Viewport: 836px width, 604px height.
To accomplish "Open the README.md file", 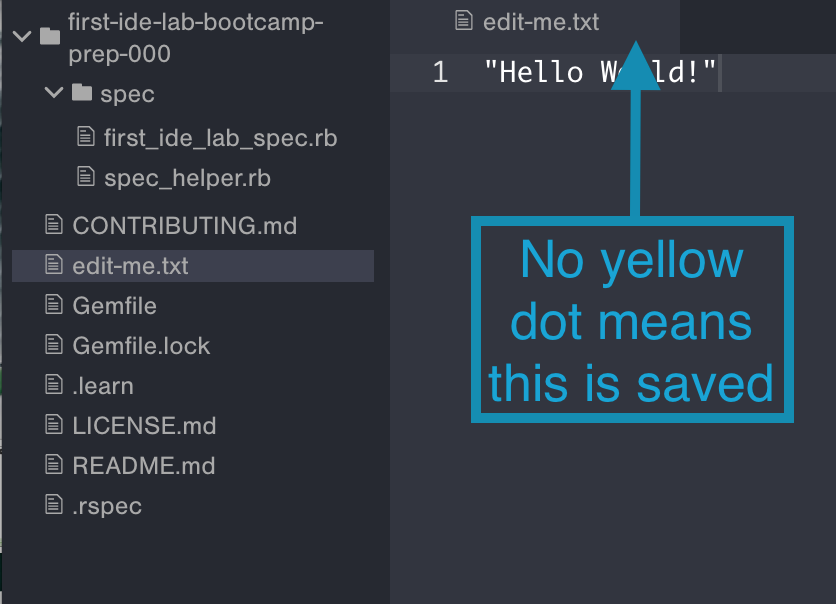I will (x=143, y=465).
